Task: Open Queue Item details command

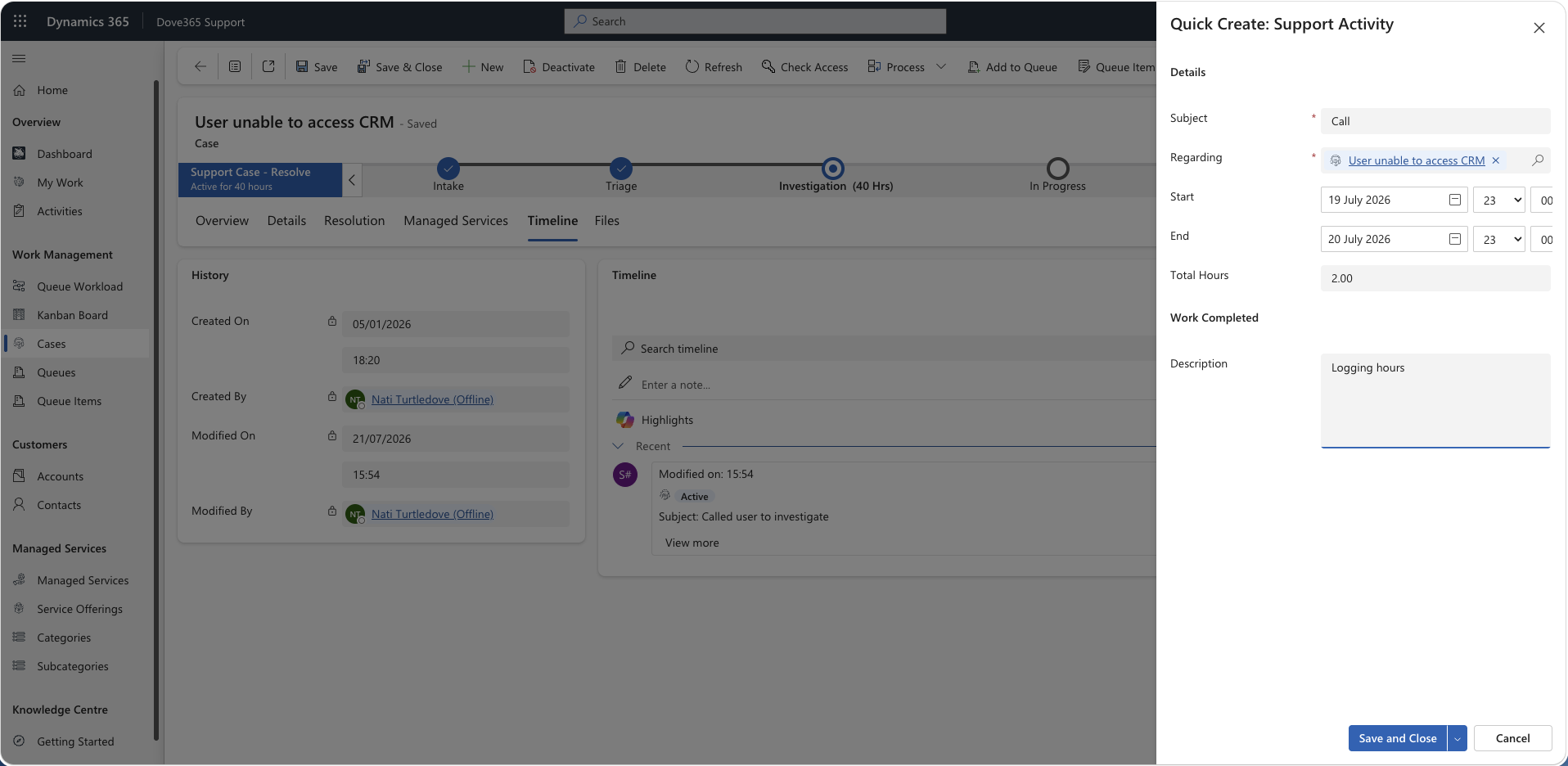Action: tap(1116, 67)
